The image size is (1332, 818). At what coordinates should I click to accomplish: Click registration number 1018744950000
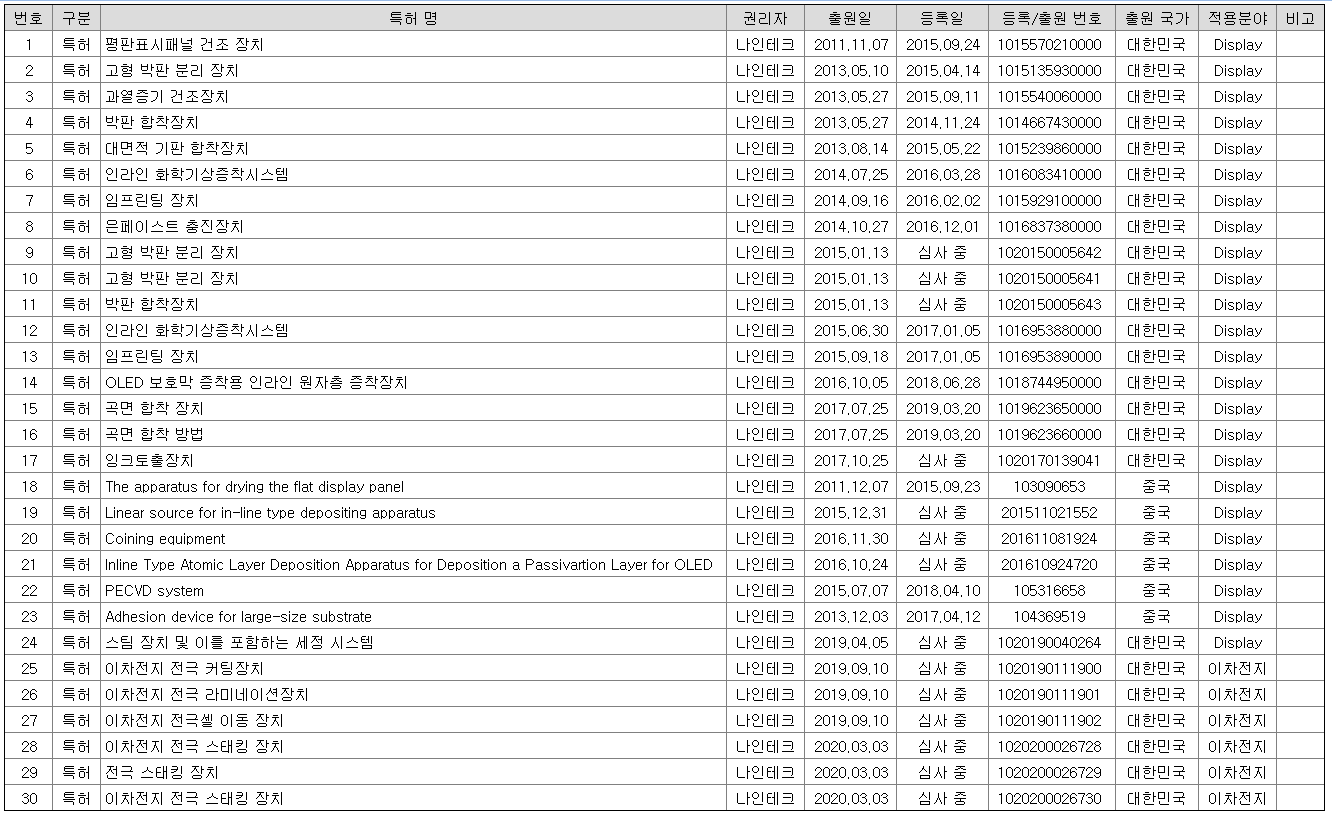pyautogui.click(x=1050, y=382)
